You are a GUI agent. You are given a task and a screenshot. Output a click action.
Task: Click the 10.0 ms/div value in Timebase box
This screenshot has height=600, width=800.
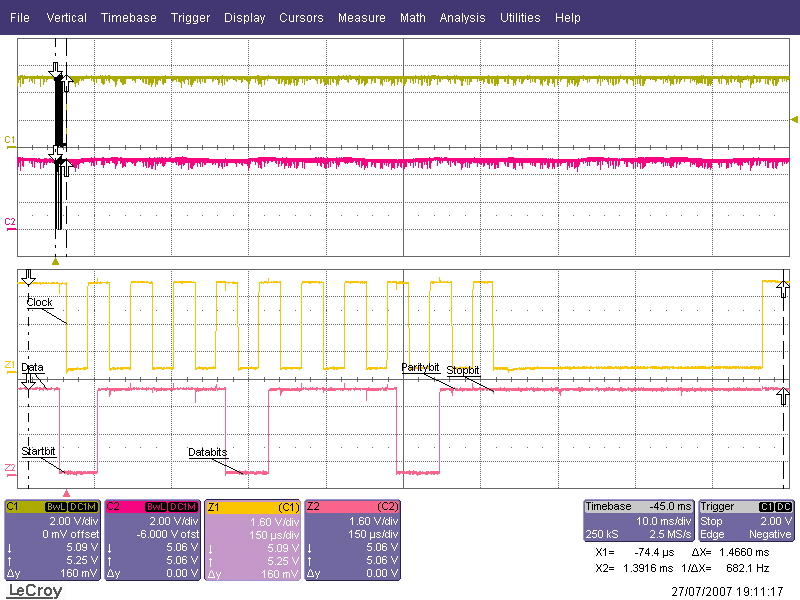pyautogui.click(x=663, y=521)
